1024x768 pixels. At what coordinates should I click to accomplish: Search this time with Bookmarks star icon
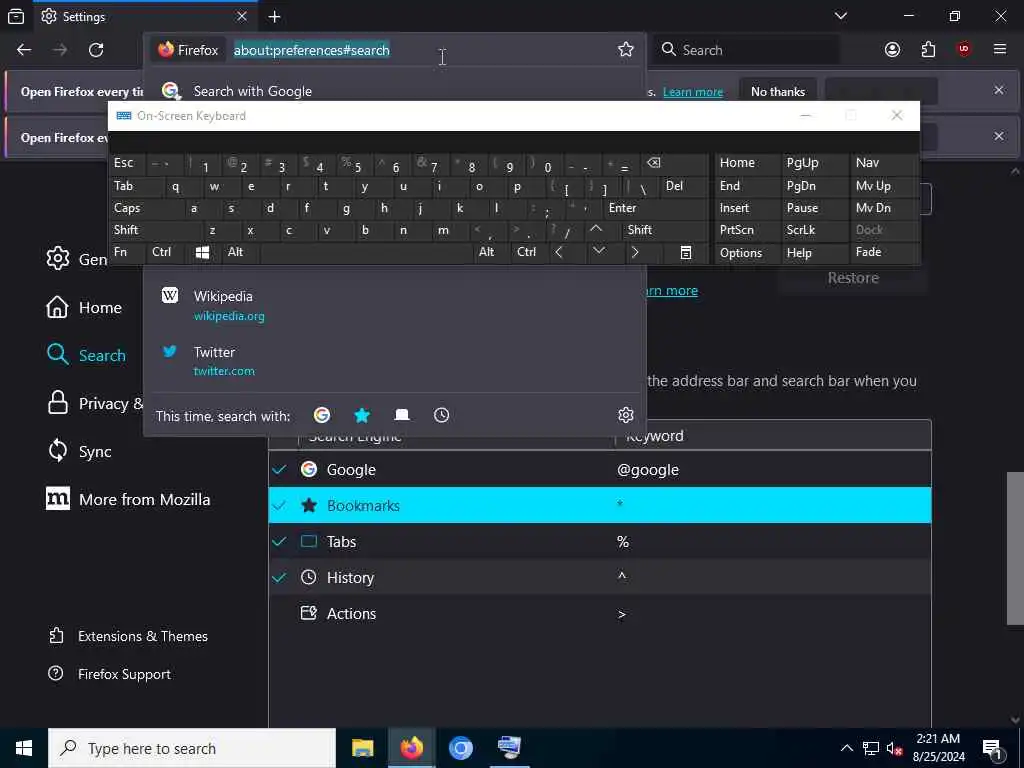point(362,415)
